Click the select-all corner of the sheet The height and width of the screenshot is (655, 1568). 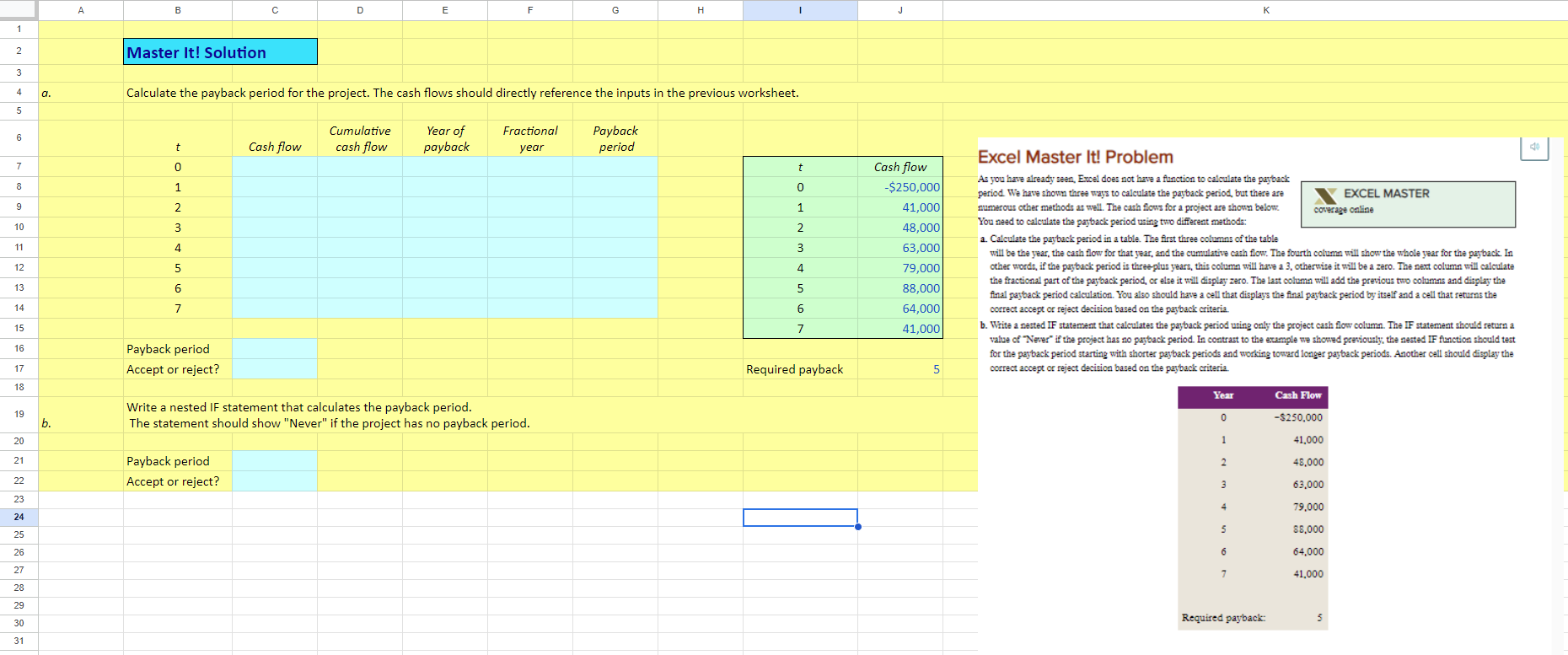(19, 9)
